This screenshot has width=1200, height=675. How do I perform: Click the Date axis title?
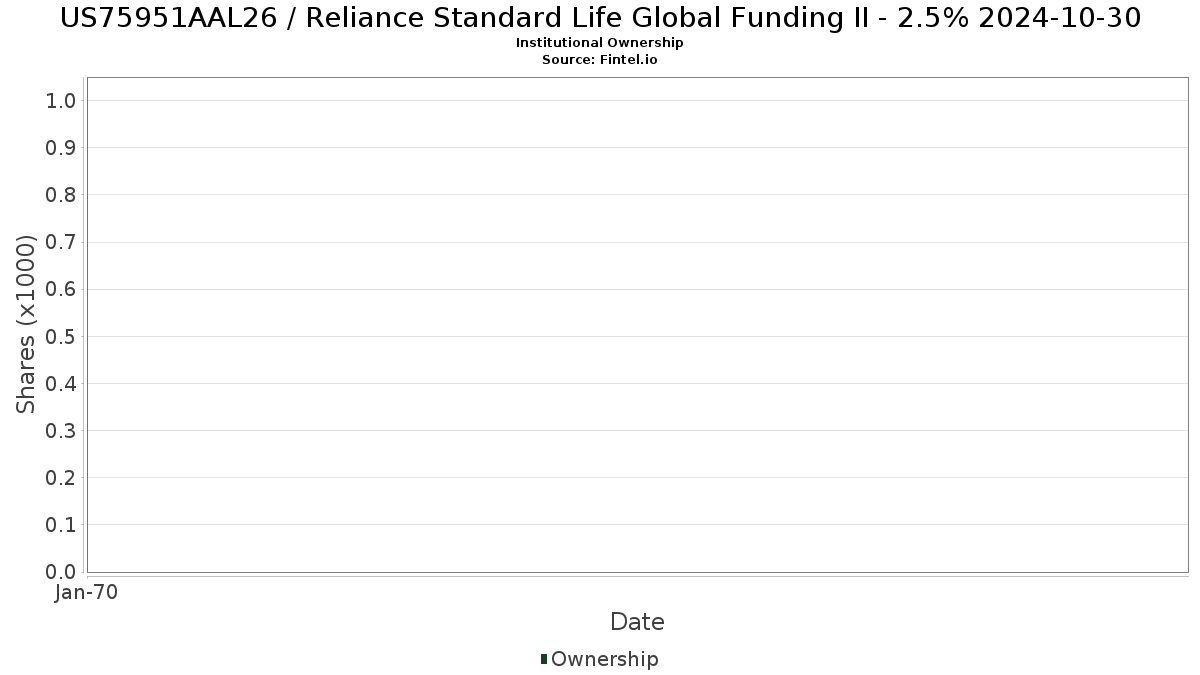coord(637,622)
